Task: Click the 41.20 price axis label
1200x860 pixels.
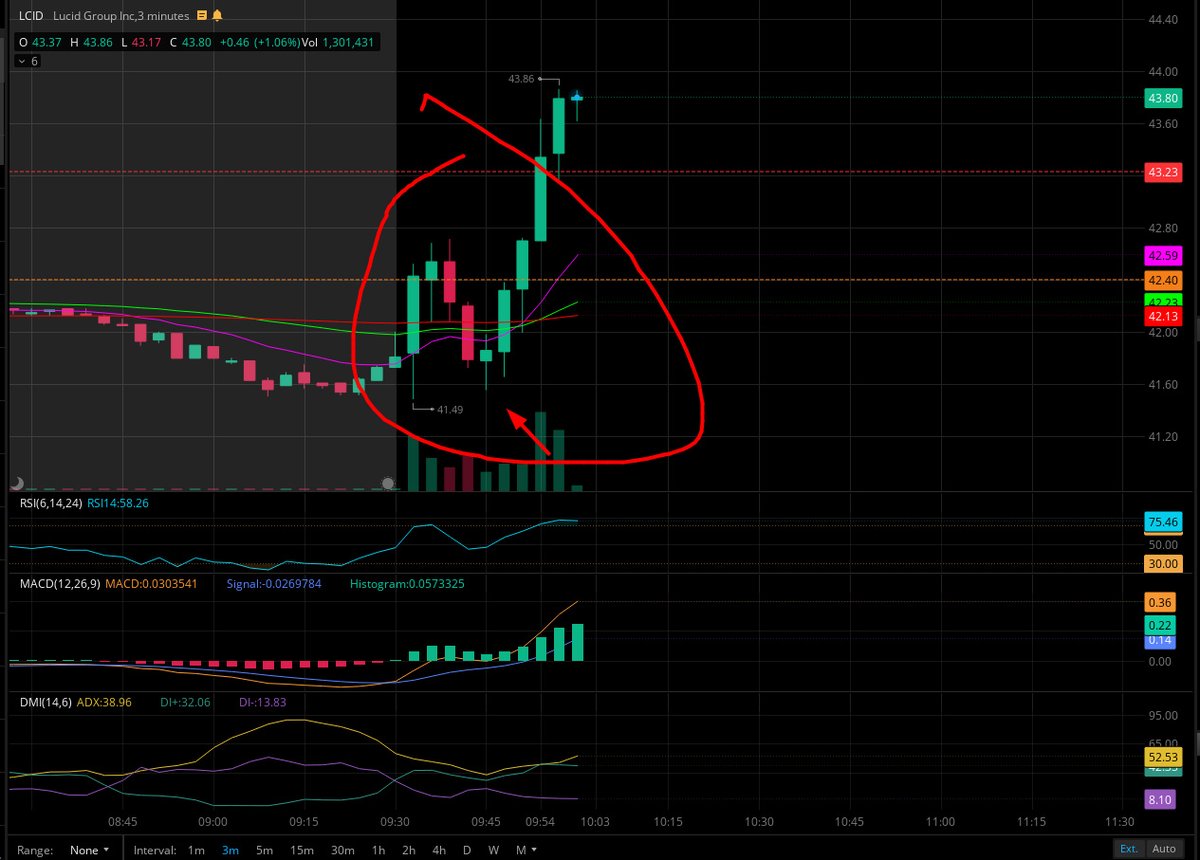Action: point(1162,437)
